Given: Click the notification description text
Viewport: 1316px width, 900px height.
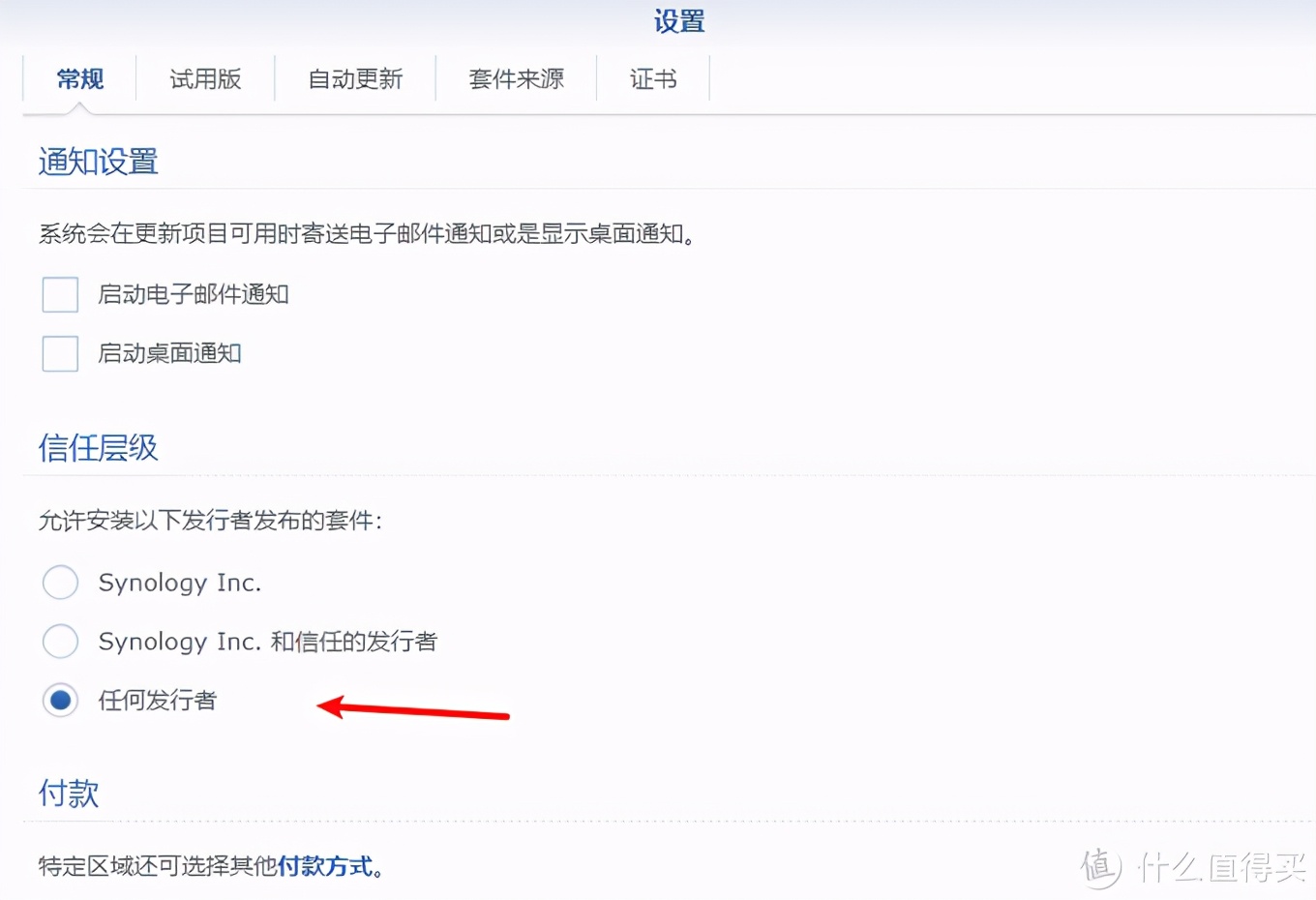Looking at the screenshot, I should (365, 233).
